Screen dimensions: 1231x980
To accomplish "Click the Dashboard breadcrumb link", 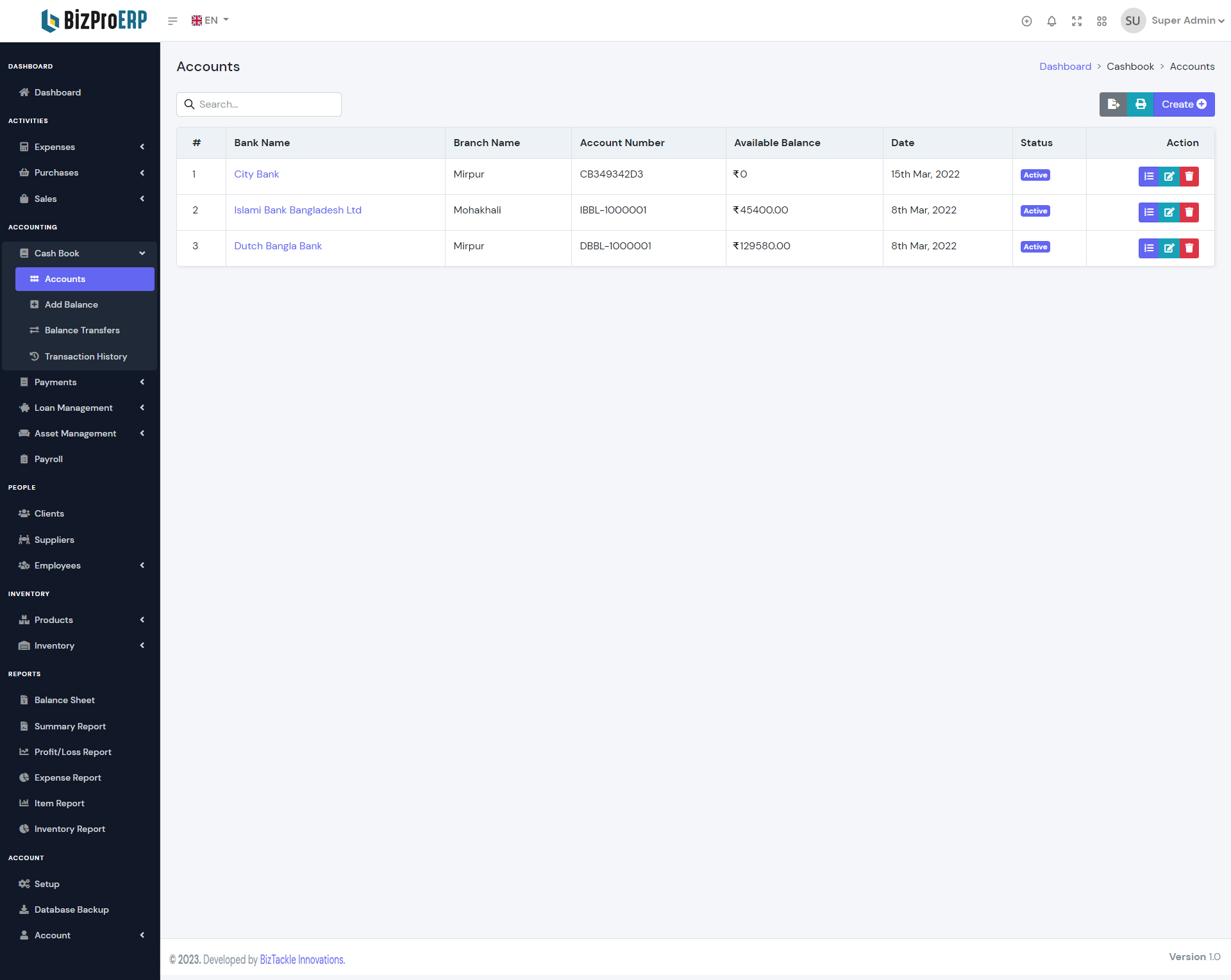I will (1065, 67).
